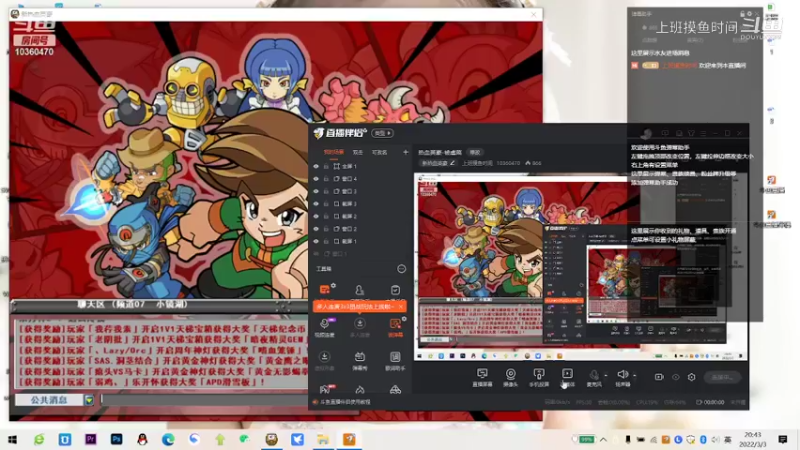800x450 pixels.
Task: Open 弹幕秀 danmaku show tool
Action: tap(360, 360)
